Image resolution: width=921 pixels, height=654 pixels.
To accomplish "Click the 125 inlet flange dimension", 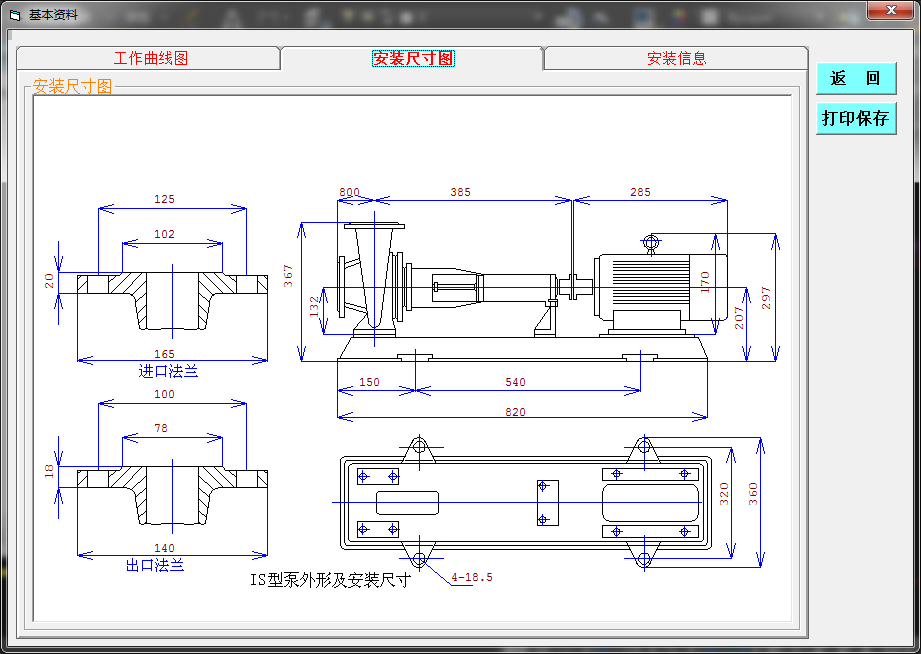I will [x=164, y=199].
